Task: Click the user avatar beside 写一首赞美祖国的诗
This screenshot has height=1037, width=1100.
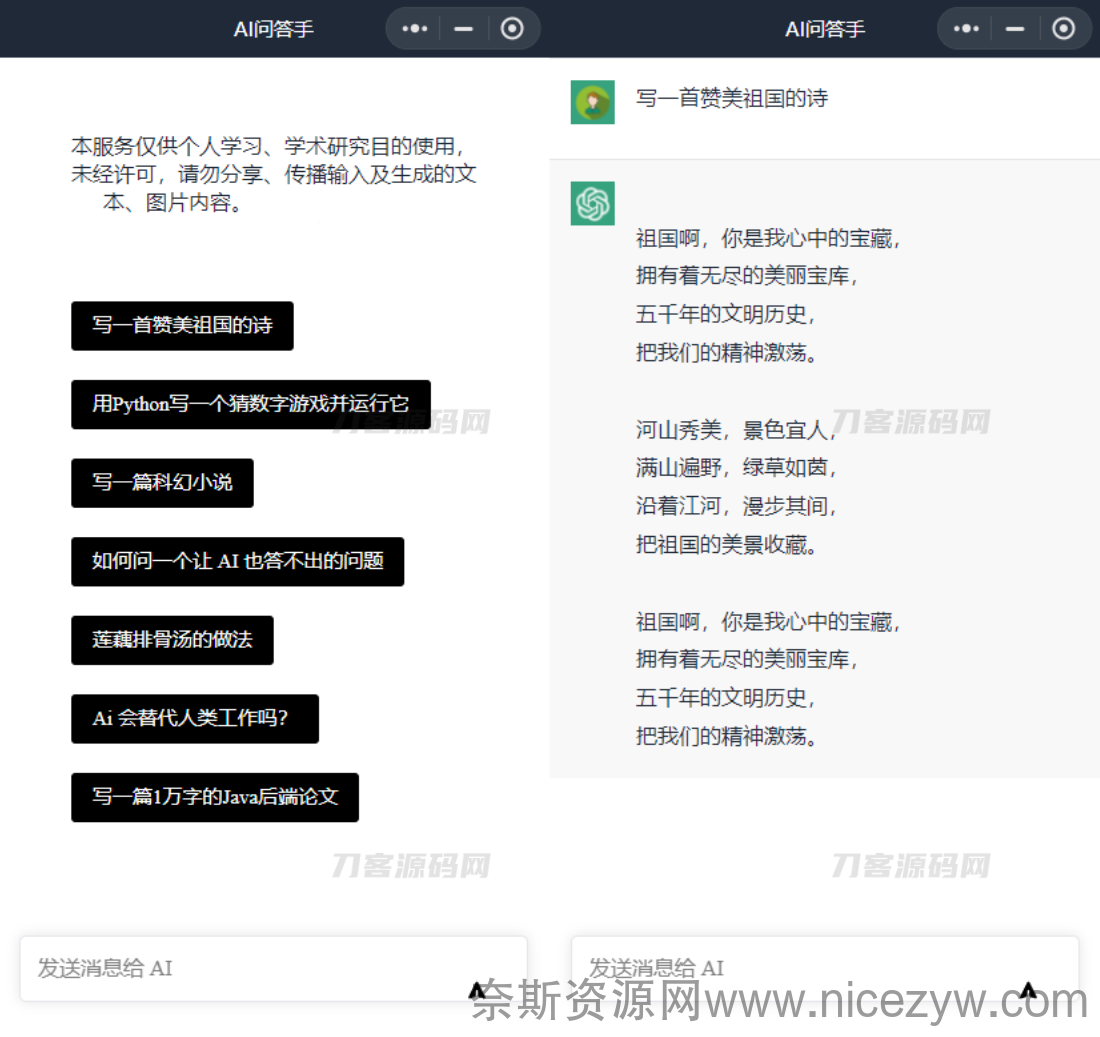Action: click(x=593, y=102)
